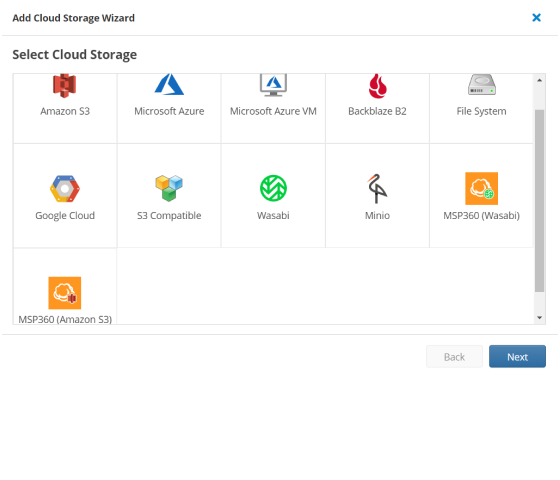
Task: Click the scrollbar down arrow
Action: pyautogui.click(x=540, y=318)
